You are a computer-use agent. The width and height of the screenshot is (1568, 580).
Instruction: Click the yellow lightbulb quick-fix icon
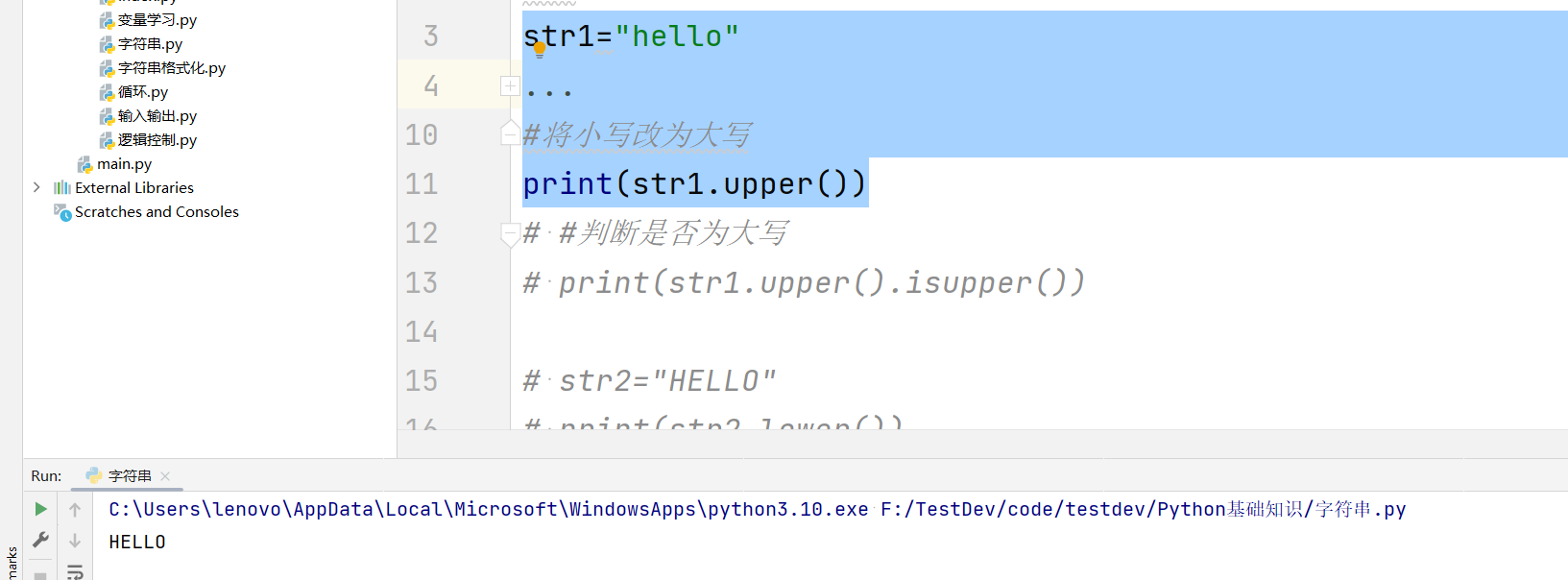coord(540,49)
